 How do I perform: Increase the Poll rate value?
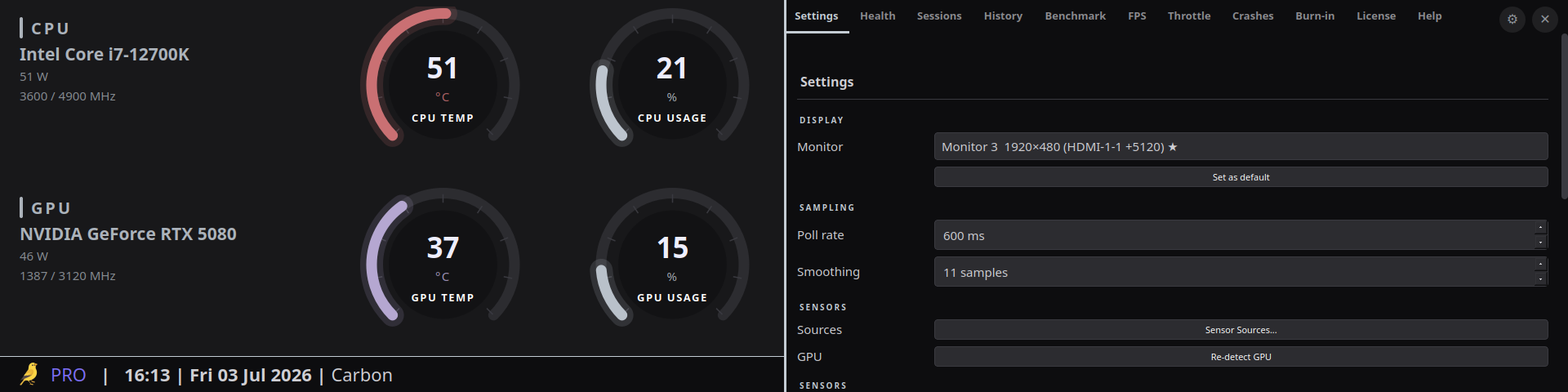(1540, 228)
